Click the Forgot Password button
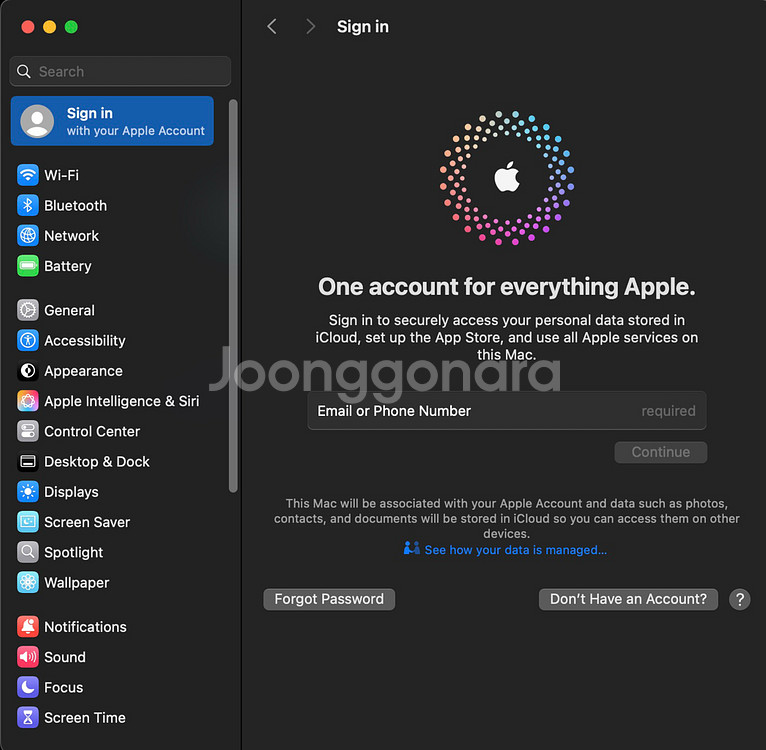Screen dimensions: 766x750 (x=329, y=599)
